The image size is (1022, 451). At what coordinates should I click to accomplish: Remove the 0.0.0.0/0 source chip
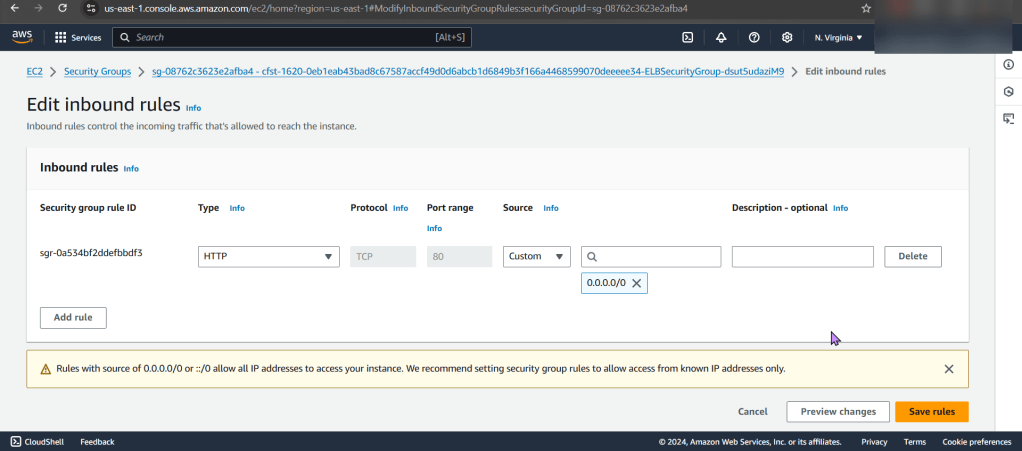tap(637, 283)
